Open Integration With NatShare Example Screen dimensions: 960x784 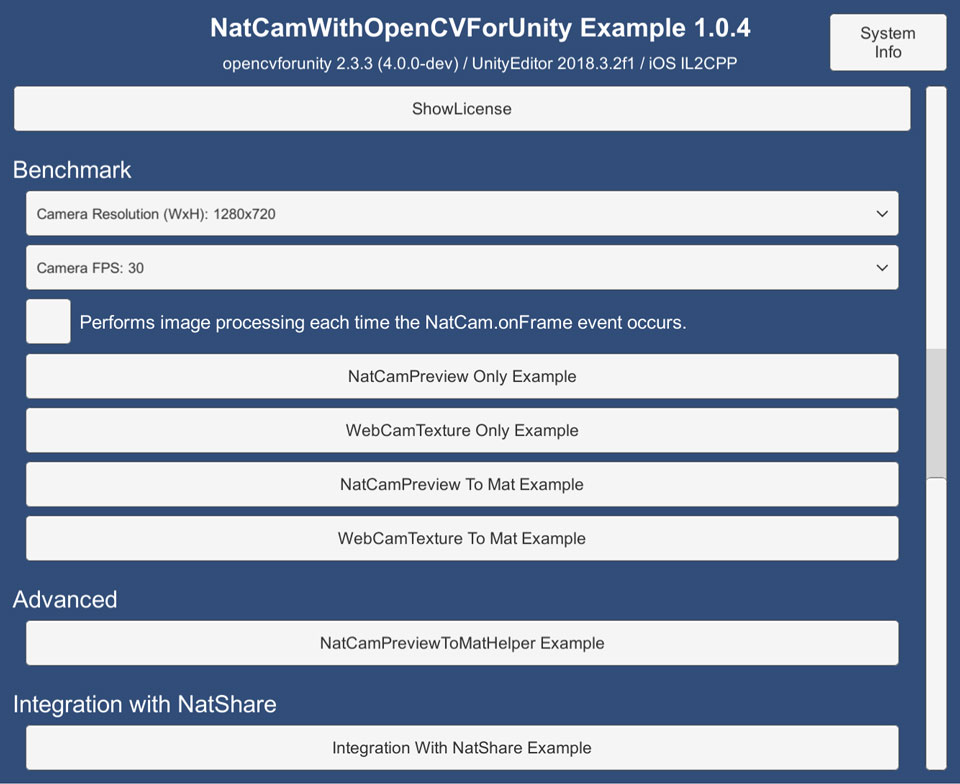462,747
